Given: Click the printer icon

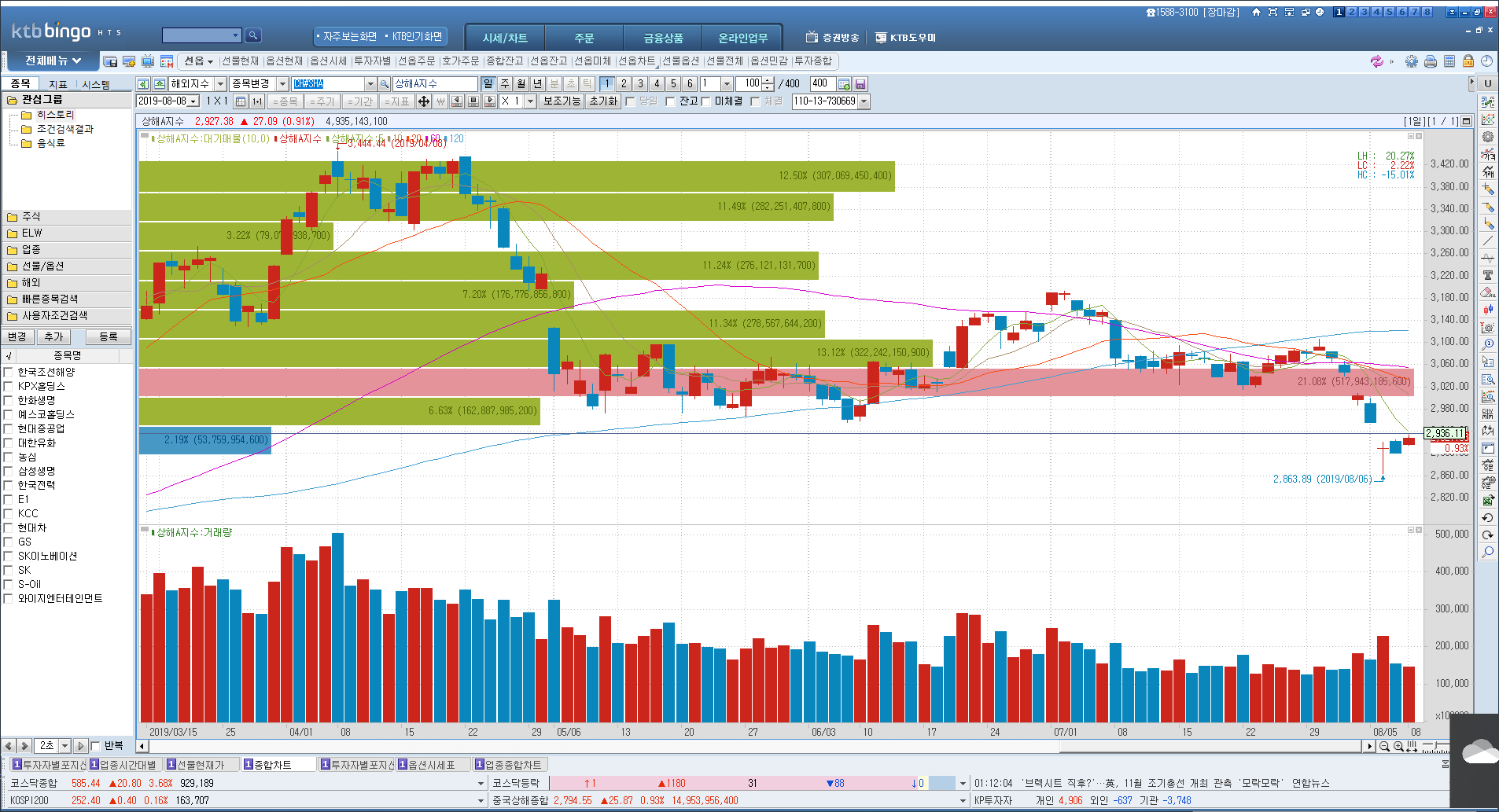Looking at the screenshot, I should click(1431, 61).
